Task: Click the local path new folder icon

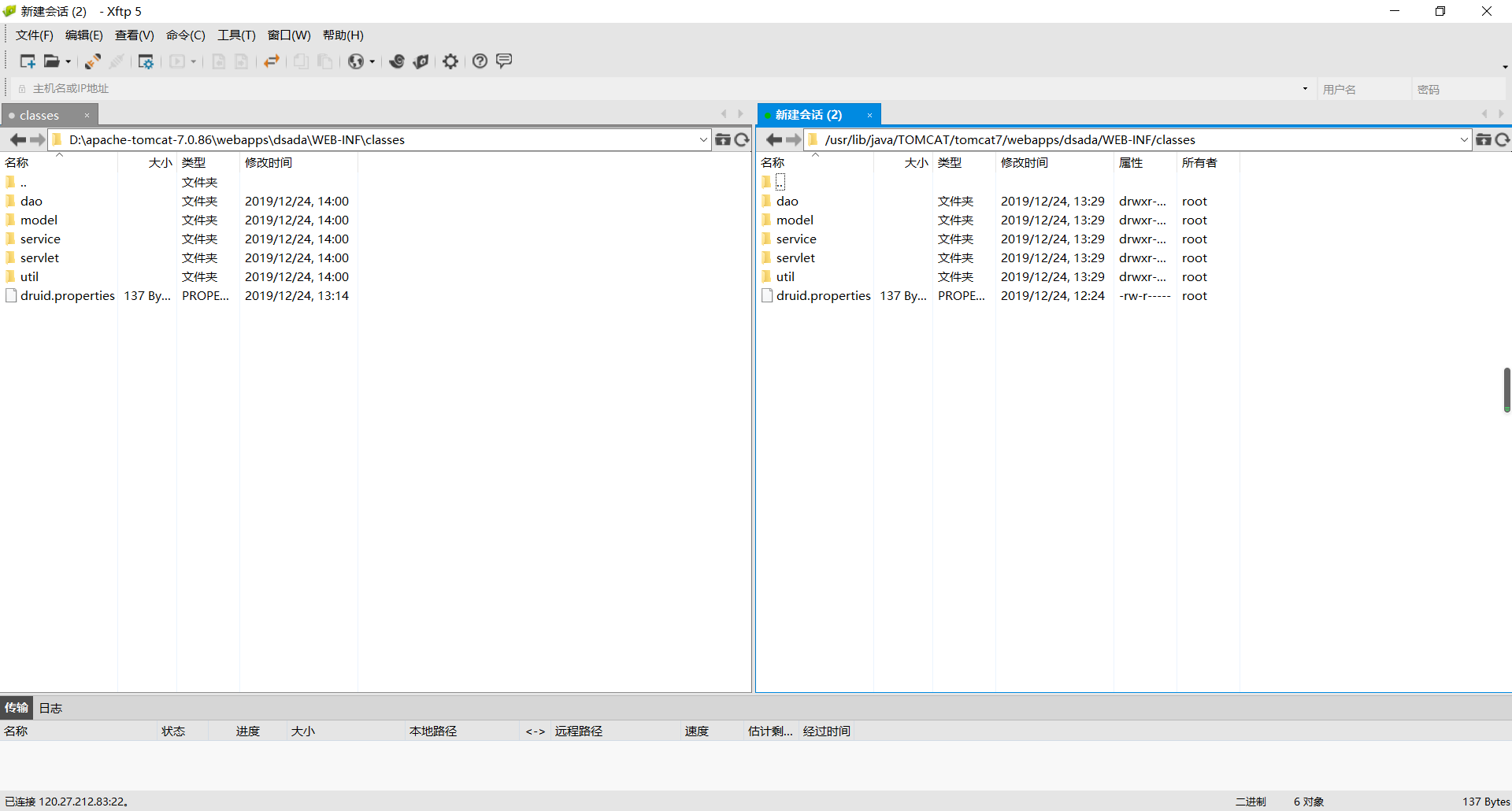Action: [x=722, y=140]
